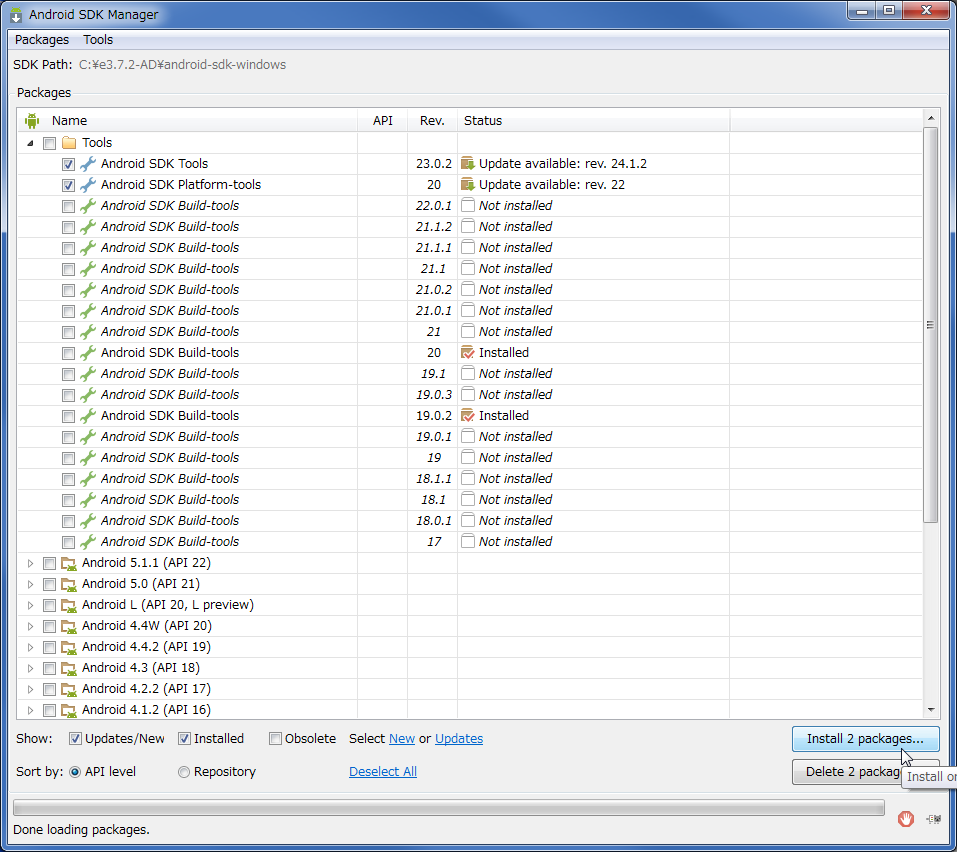The image size is (957, 852).
Task: Click the Android 4.1.2 (API 16) platform folder icon
Action: pyautogui.click(x=69, y=710)
